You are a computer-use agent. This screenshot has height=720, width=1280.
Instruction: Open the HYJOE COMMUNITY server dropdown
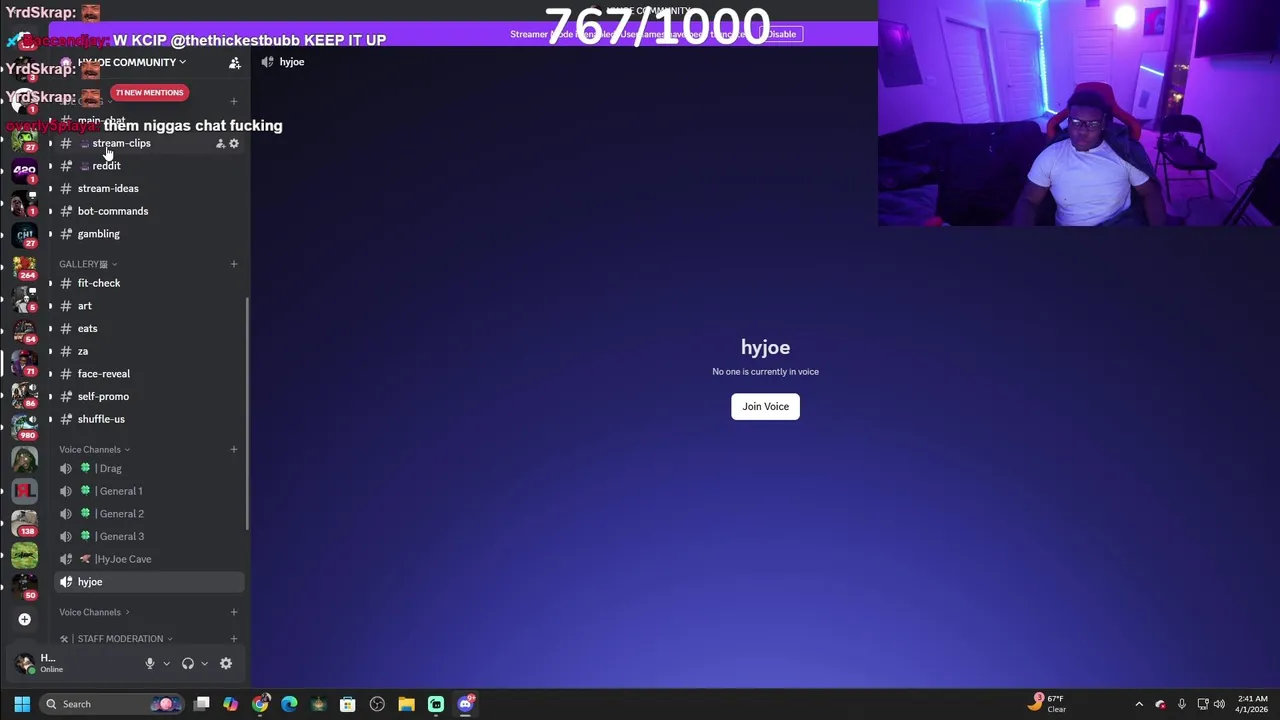click(131, 62)
